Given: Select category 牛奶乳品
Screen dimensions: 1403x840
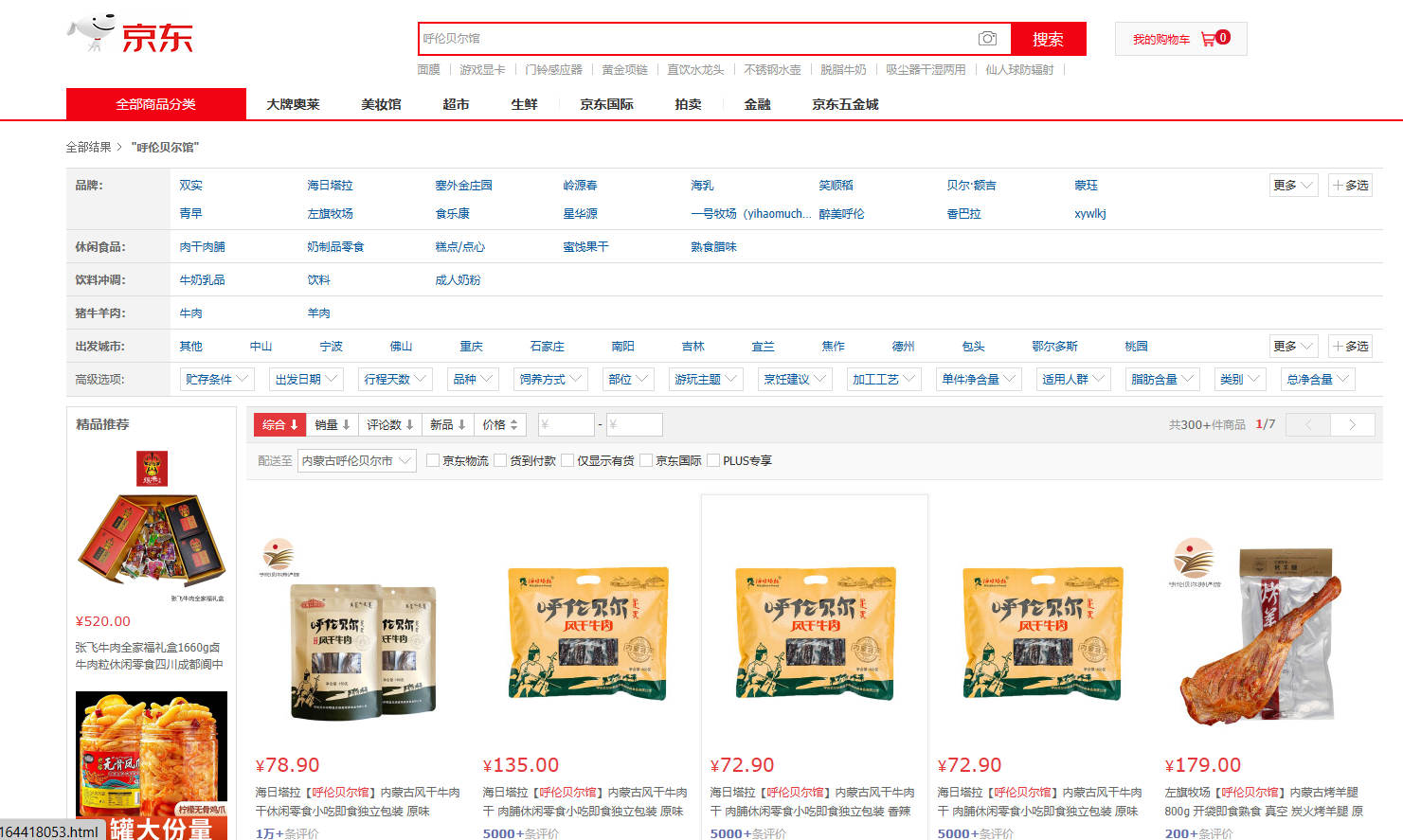Looking at the screenshot, I should click(203, 280).
